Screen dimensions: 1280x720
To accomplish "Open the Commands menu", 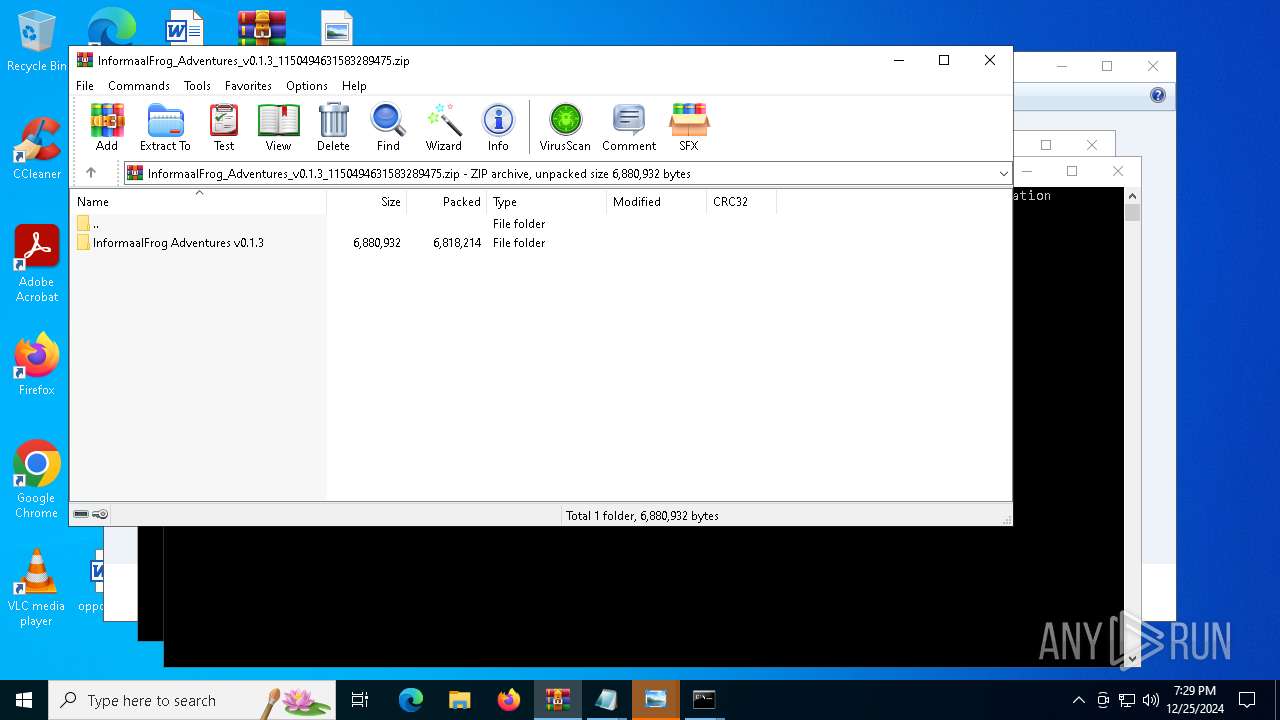I will click(139, 86).
